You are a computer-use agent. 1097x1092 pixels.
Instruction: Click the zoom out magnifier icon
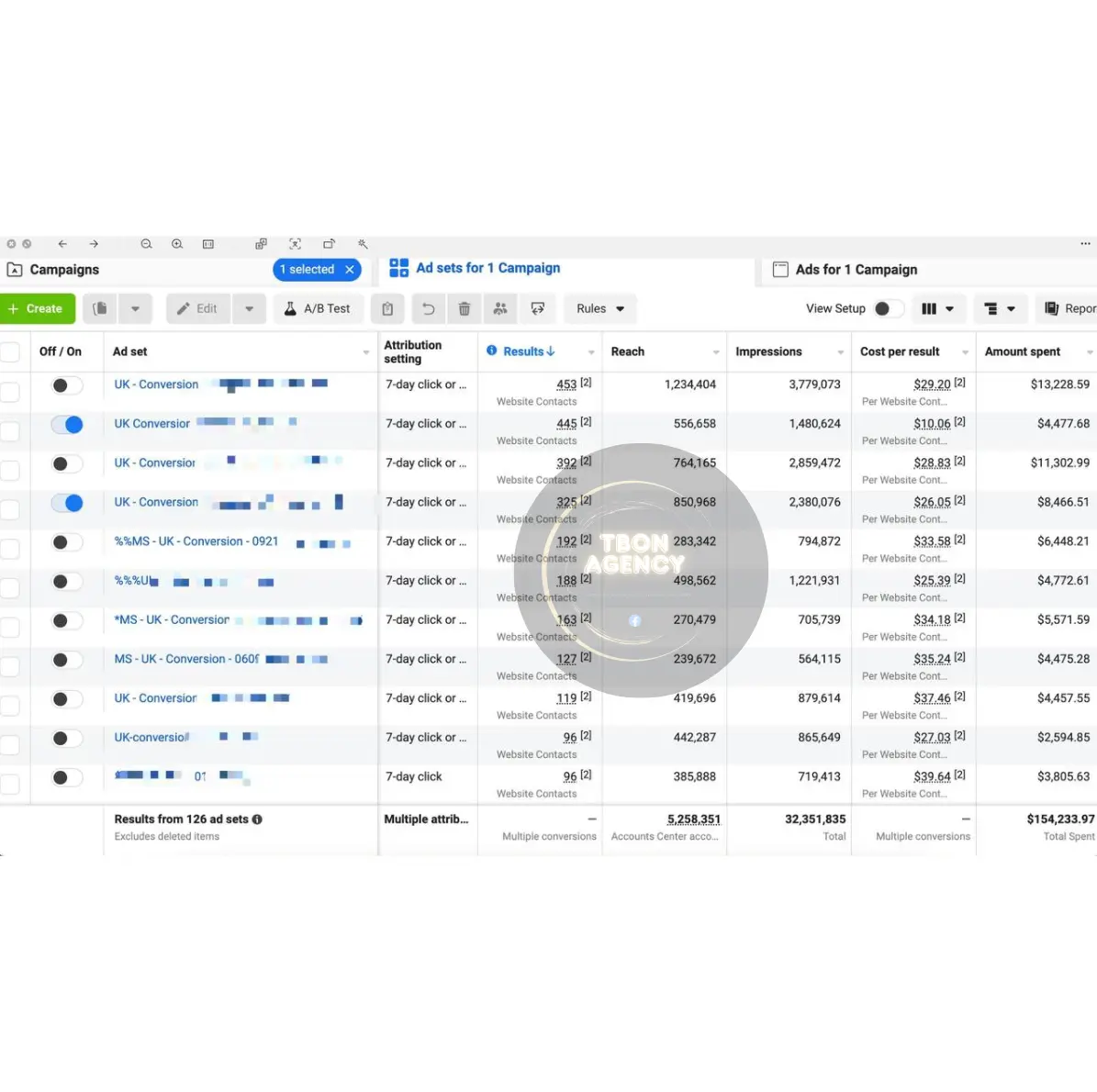coord(146,244)
